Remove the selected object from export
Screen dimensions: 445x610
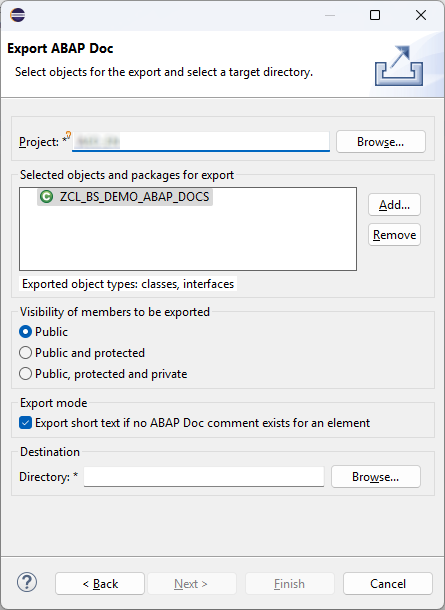coord(394,235)
